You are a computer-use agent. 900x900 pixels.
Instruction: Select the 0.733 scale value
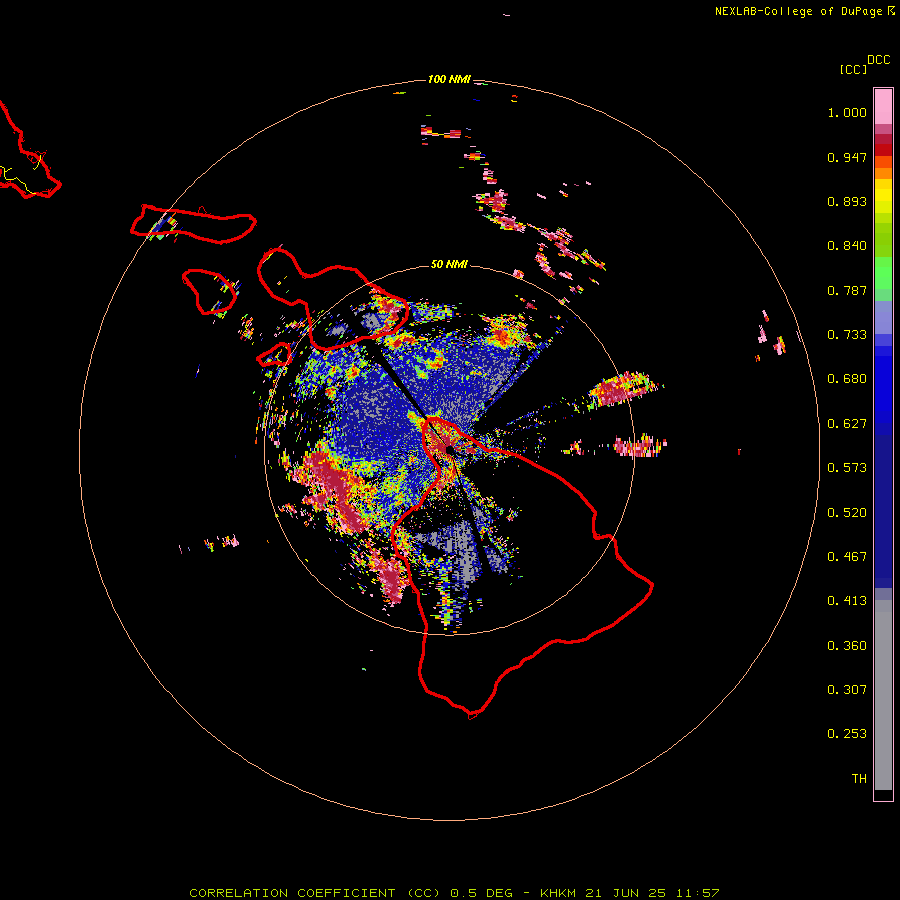(x=847, y=335)
